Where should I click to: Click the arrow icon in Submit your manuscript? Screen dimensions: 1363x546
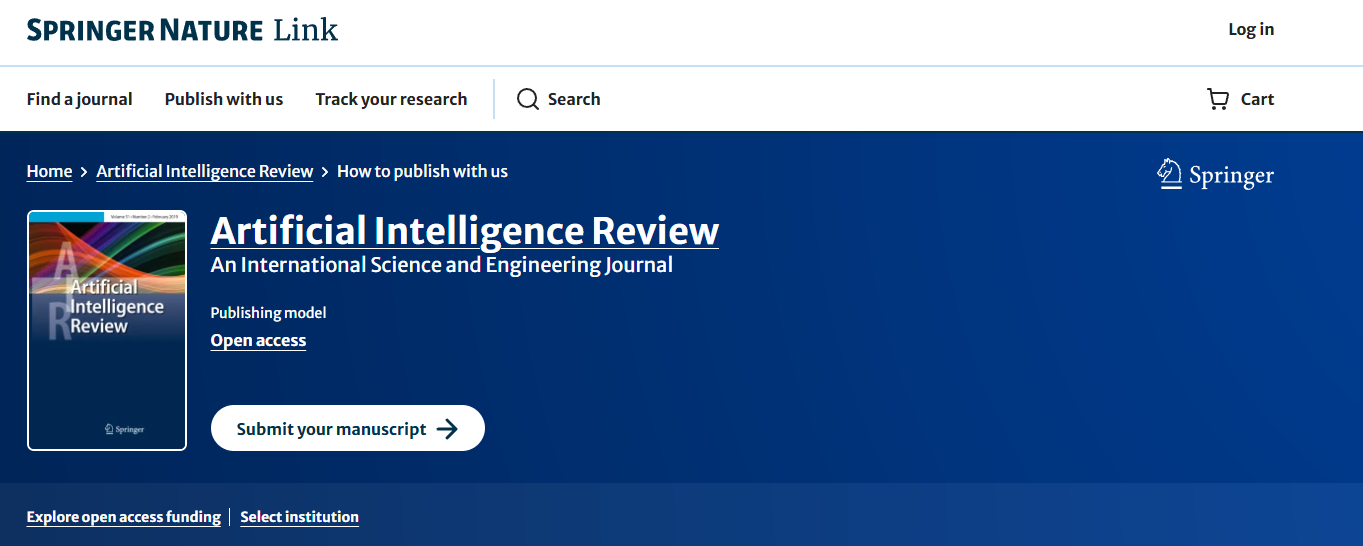click(x=447, y=429)
